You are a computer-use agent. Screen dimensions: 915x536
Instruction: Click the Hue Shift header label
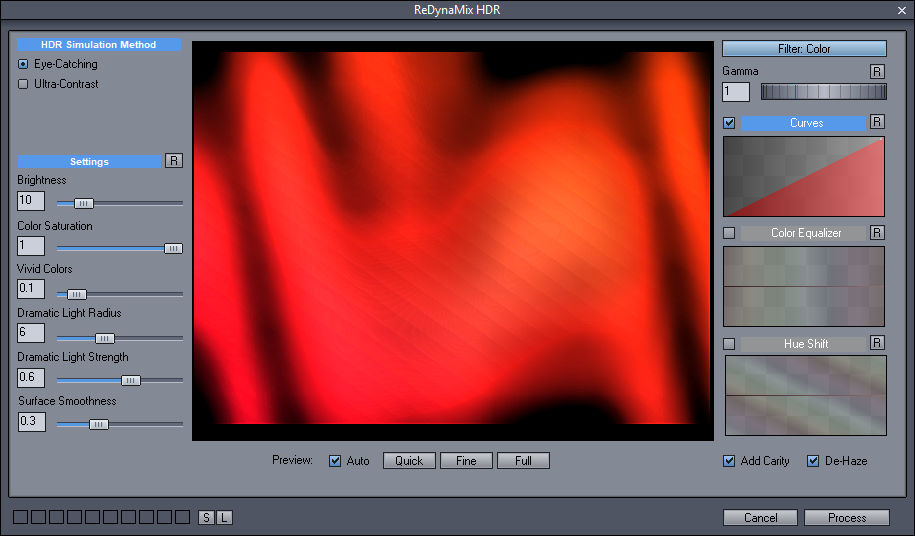pyautogui.click(x=804, y=344)
